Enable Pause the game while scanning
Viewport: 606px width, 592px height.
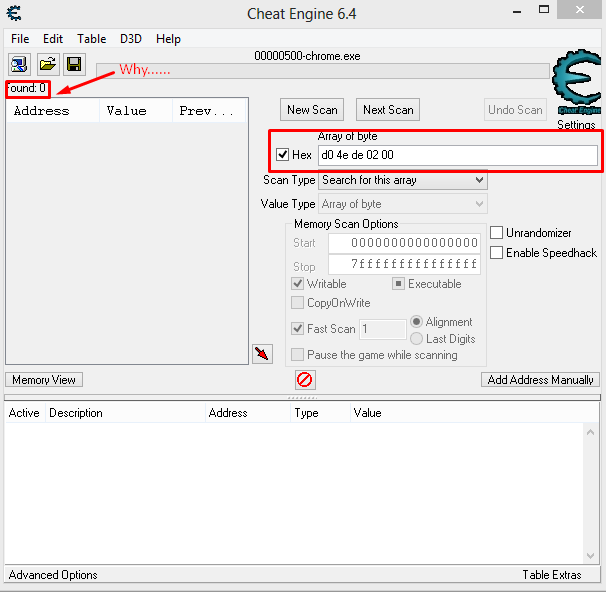(x=297, y=355)
